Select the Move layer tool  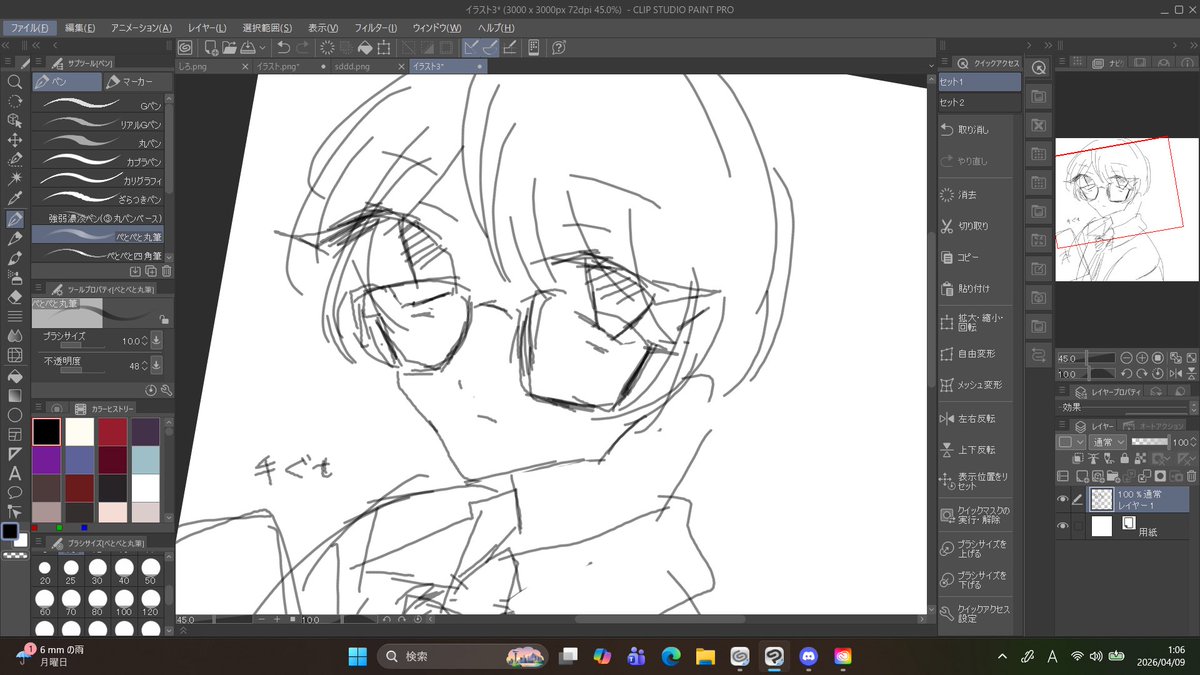click(x=14, y=140)
